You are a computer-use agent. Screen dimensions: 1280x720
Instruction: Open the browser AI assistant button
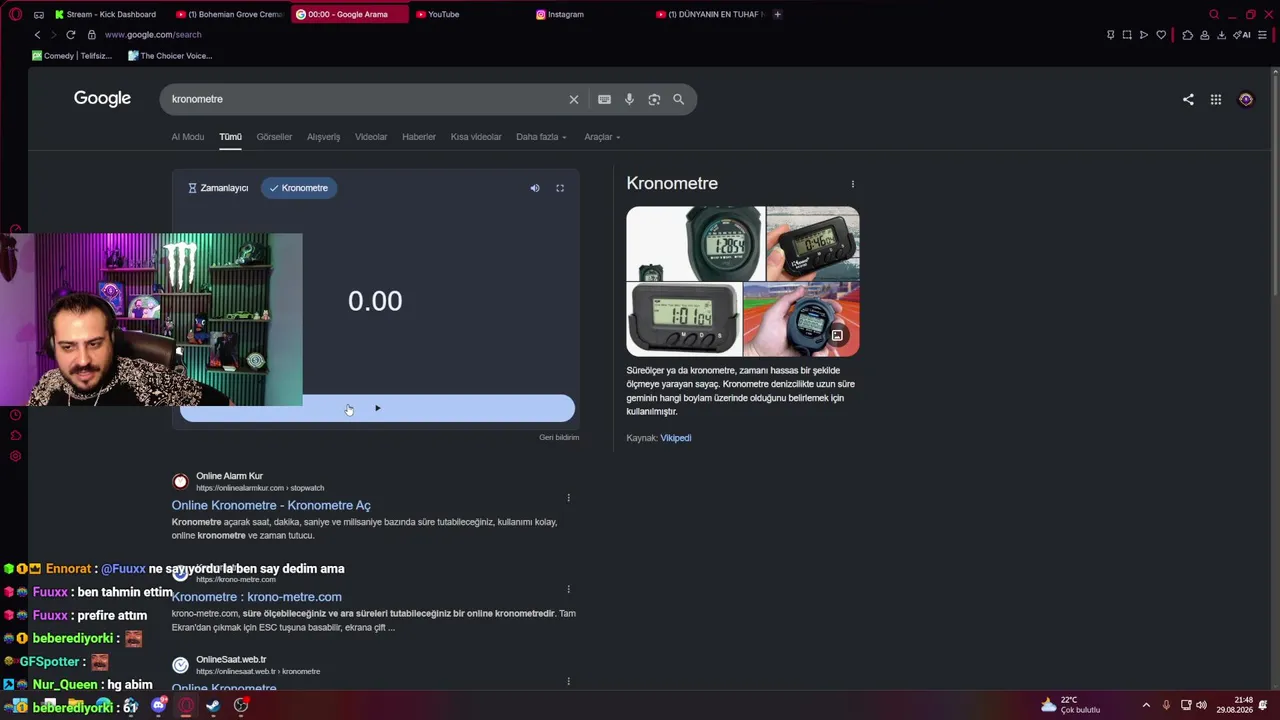click(1242, 35)
